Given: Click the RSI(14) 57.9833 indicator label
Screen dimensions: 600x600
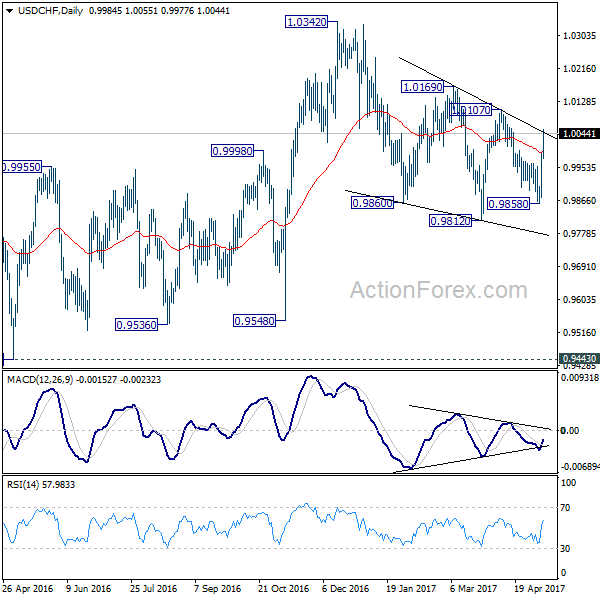Looking at the screenshot, I should pos(41,484).
